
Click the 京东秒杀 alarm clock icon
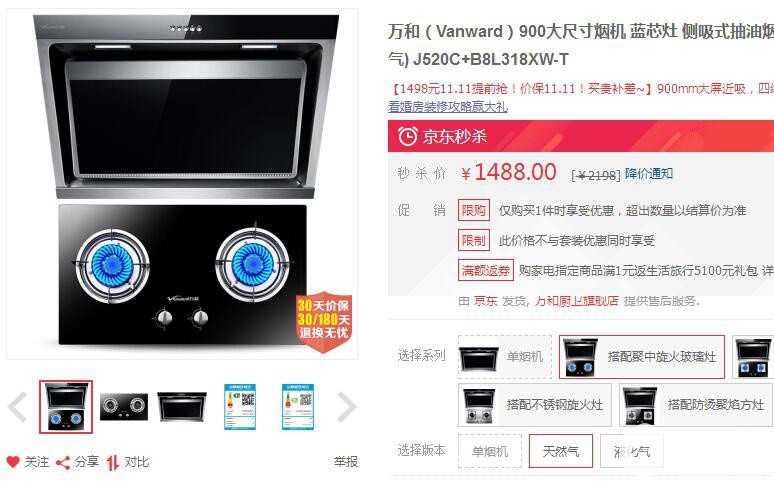[408, 136]
